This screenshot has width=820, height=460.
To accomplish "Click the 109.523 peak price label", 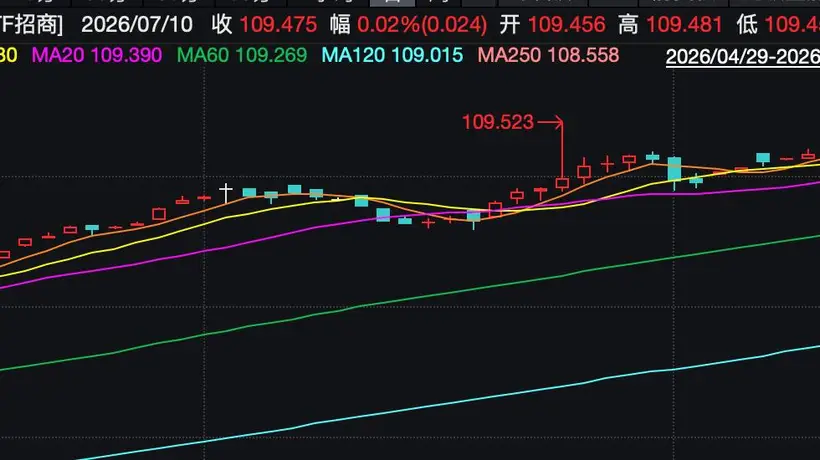I will [498, 122].
